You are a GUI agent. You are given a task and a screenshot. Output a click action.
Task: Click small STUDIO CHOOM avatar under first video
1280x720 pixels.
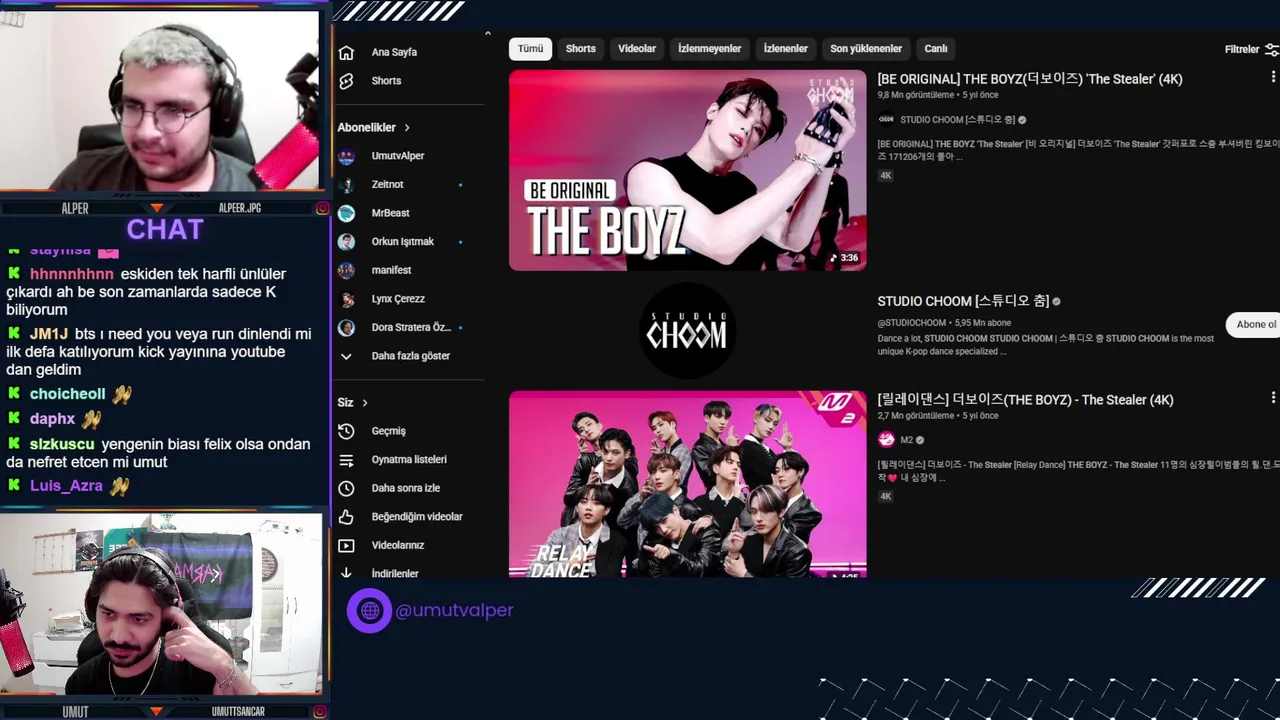(886, 119)
